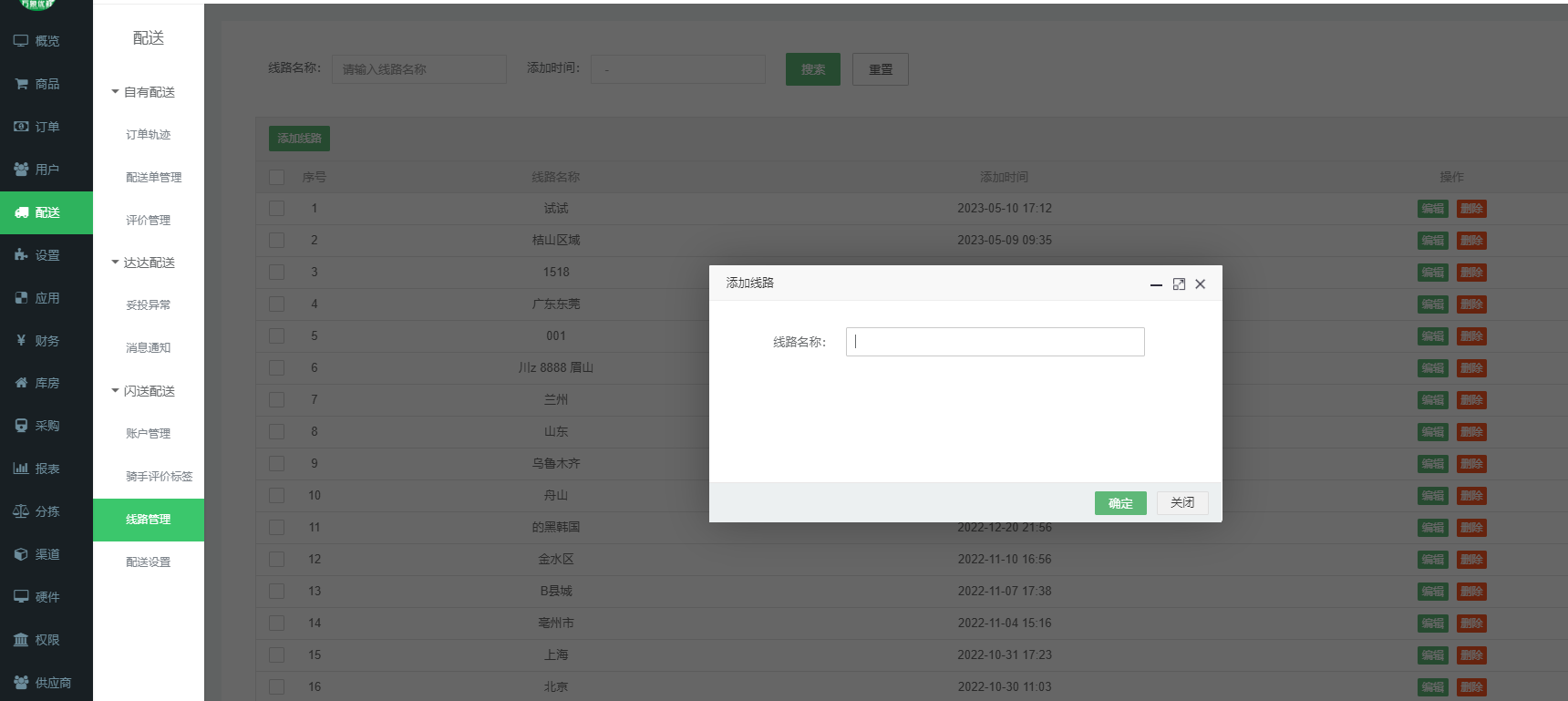Maximize the 添加线路 dialog
Image resolution: width=1568 pixels, height=701 pixels.
click(x=1179, y=284)
